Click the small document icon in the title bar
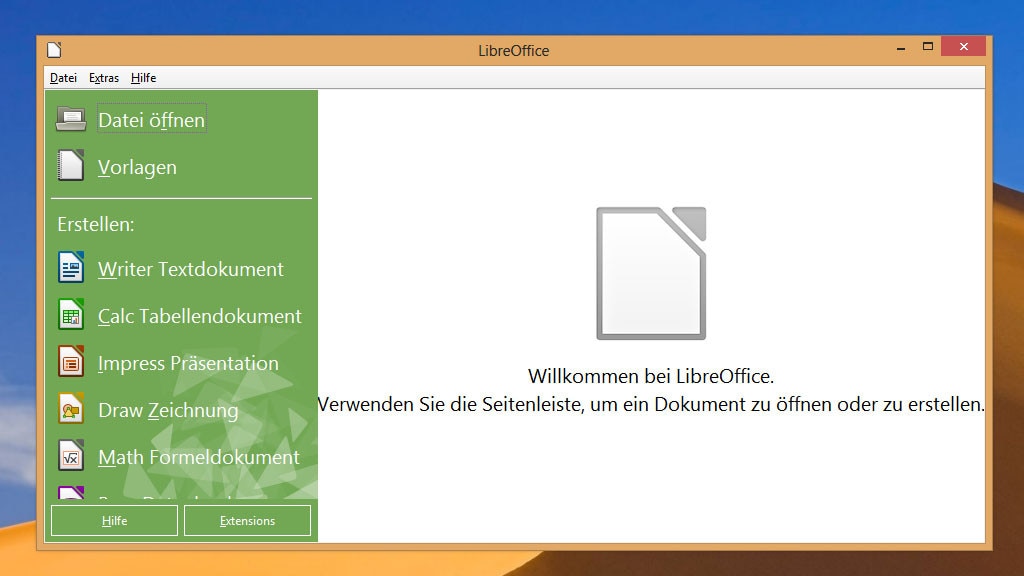This screenshot has height=576, width=1024. click(x=54, y=50)
